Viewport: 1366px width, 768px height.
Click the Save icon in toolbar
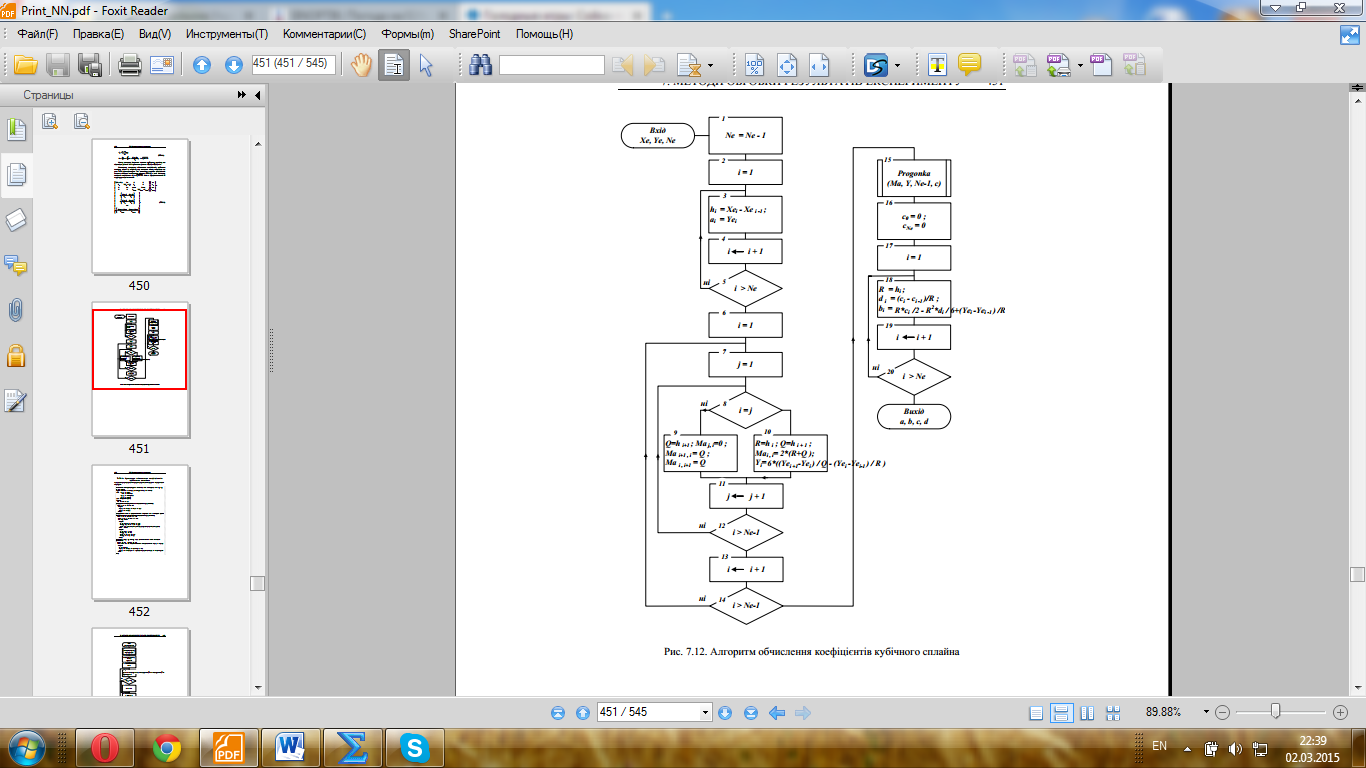pyautogui.click(x=58, y=65)
